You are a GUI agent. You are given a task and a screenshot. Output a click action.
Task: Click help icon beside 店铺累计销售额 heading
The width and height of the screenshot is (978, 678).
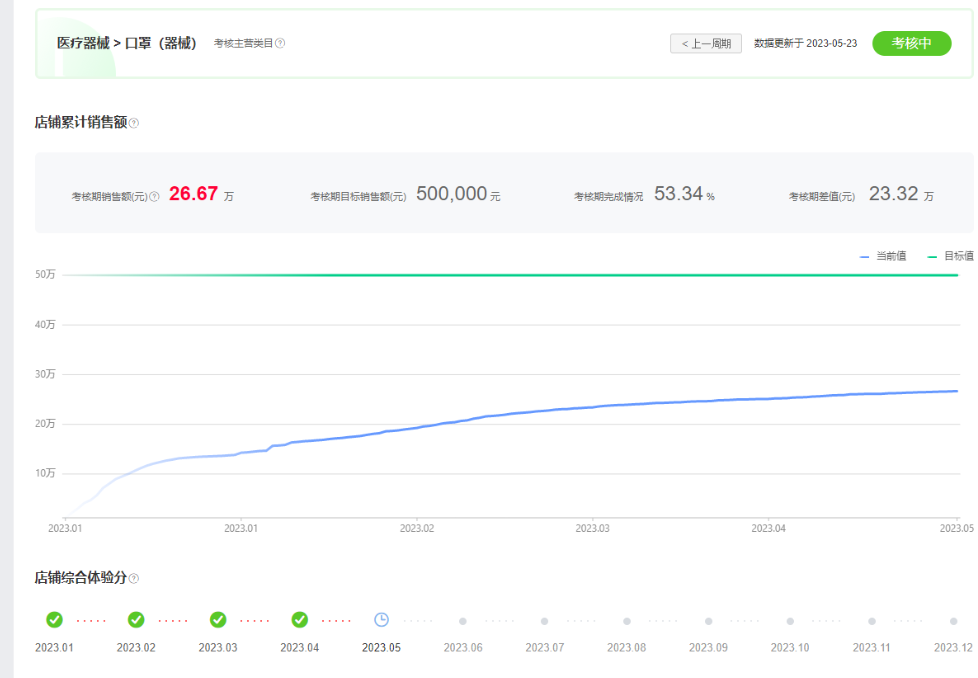click(x=133, y=123)
